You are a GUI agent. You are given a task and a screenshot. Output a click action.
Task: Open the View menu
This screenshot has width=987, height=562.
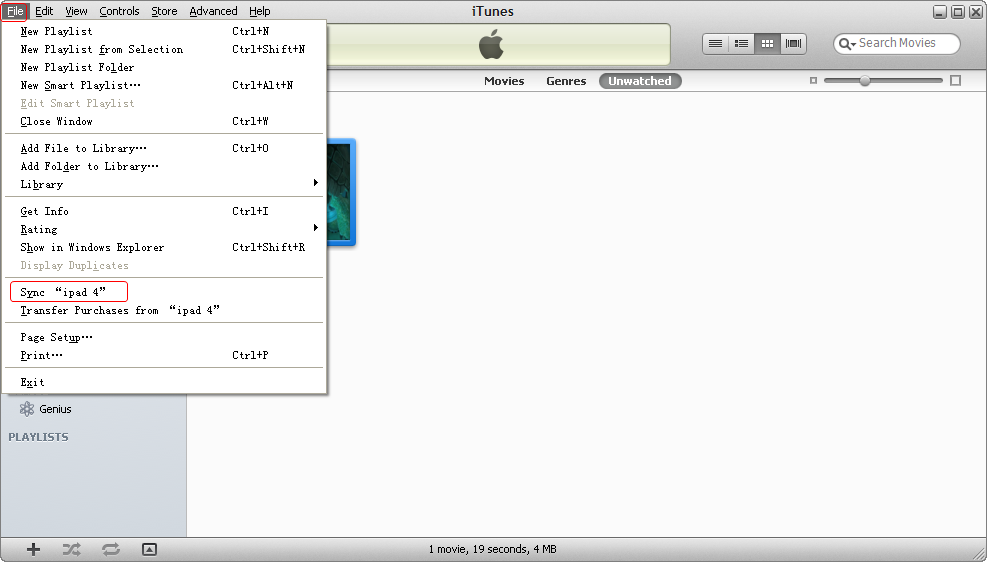[x=76, y=11]
